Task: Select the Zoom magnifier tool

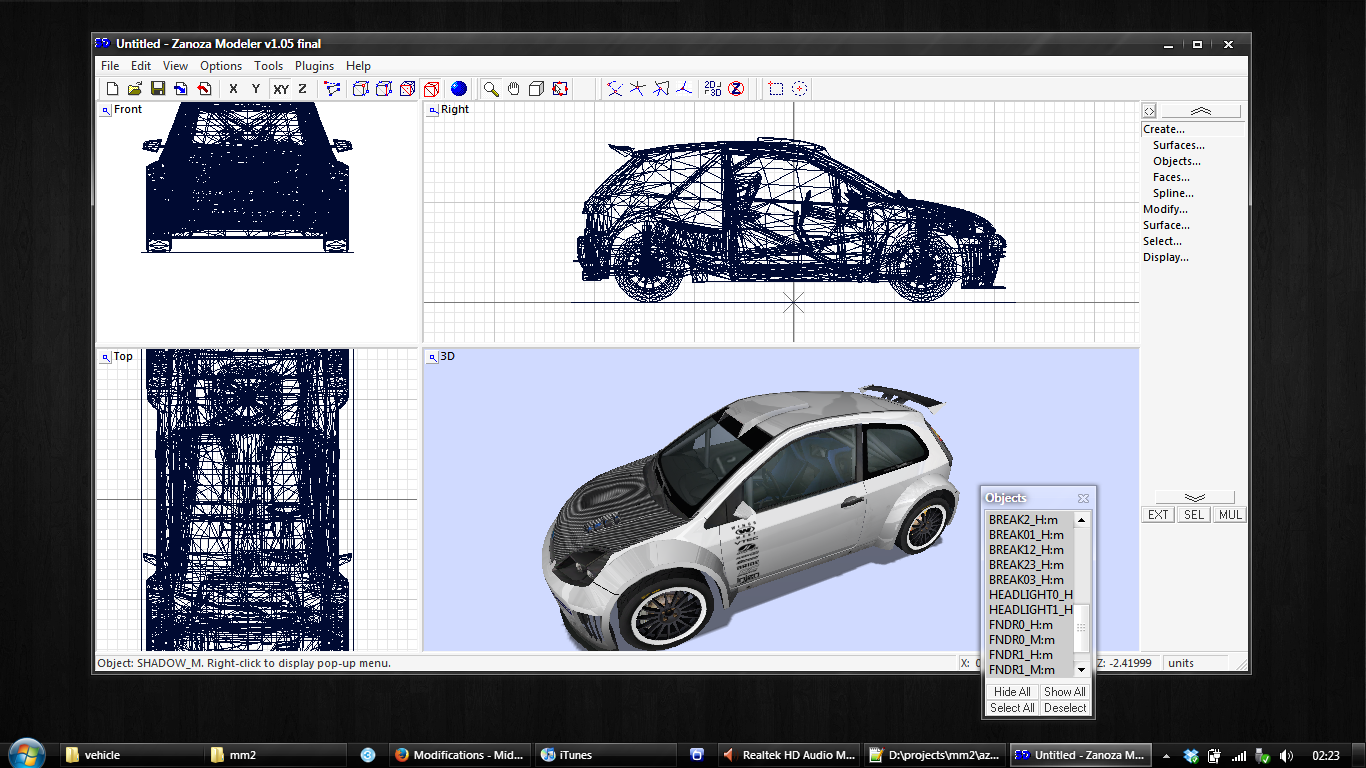Action: pos(491,89)
